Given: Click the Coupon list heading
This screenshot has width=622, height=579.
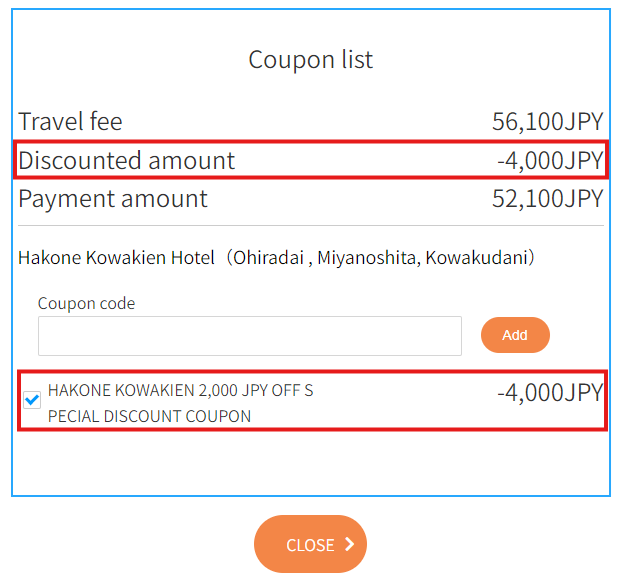Looking at the screenshot, I should [310, 59].
